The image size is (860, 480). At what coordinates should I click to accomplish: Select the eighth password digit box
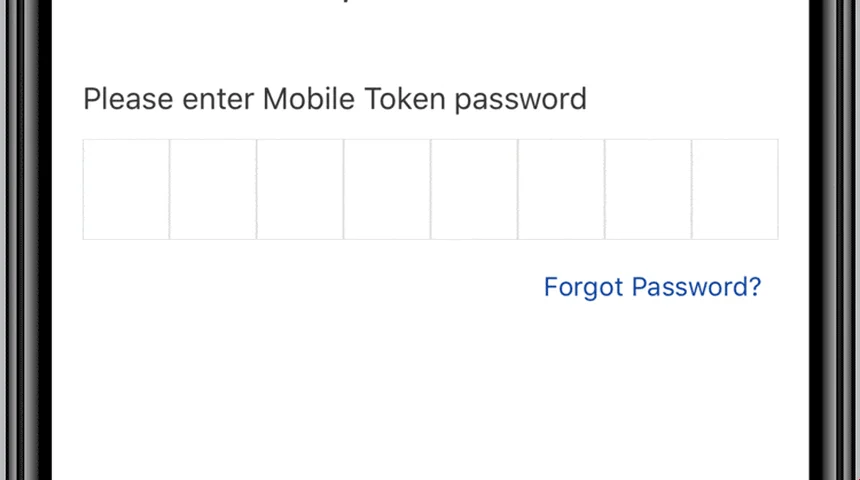[x=735, y=189]
